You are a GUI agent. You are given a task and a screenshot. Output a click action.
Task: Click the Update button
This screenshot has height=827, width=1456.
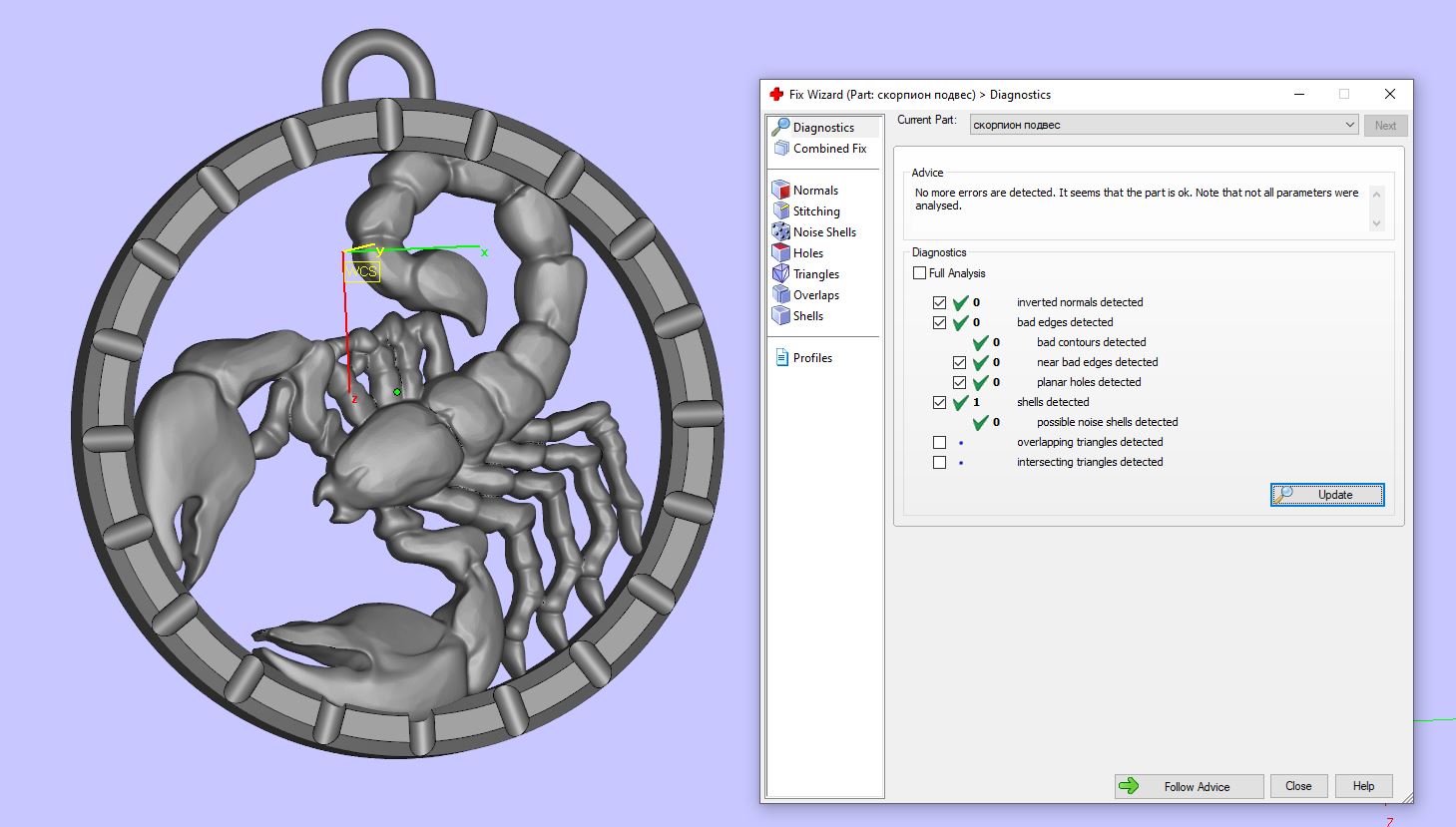coord(1326,495)
